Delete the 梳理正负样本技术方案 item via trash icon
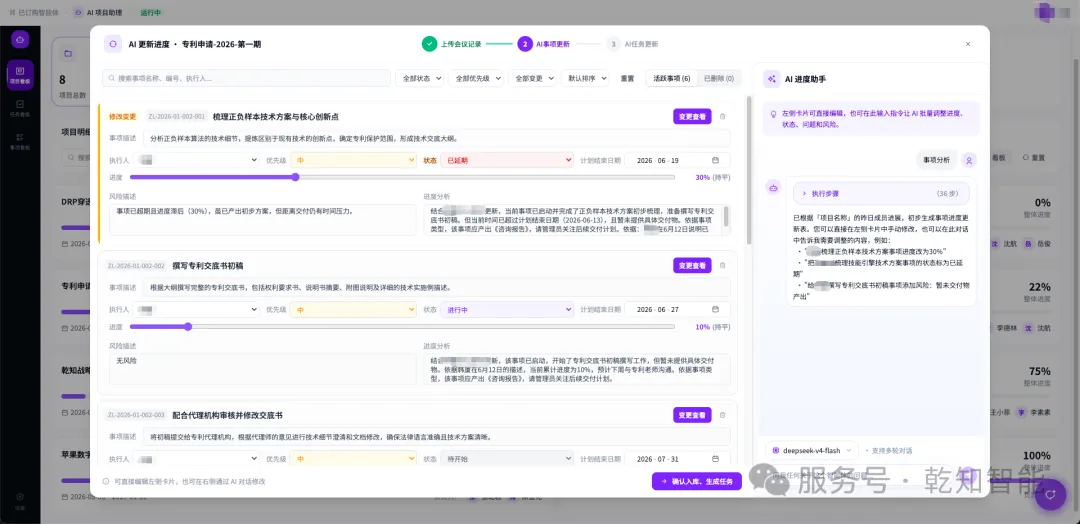 click(723, 116)
